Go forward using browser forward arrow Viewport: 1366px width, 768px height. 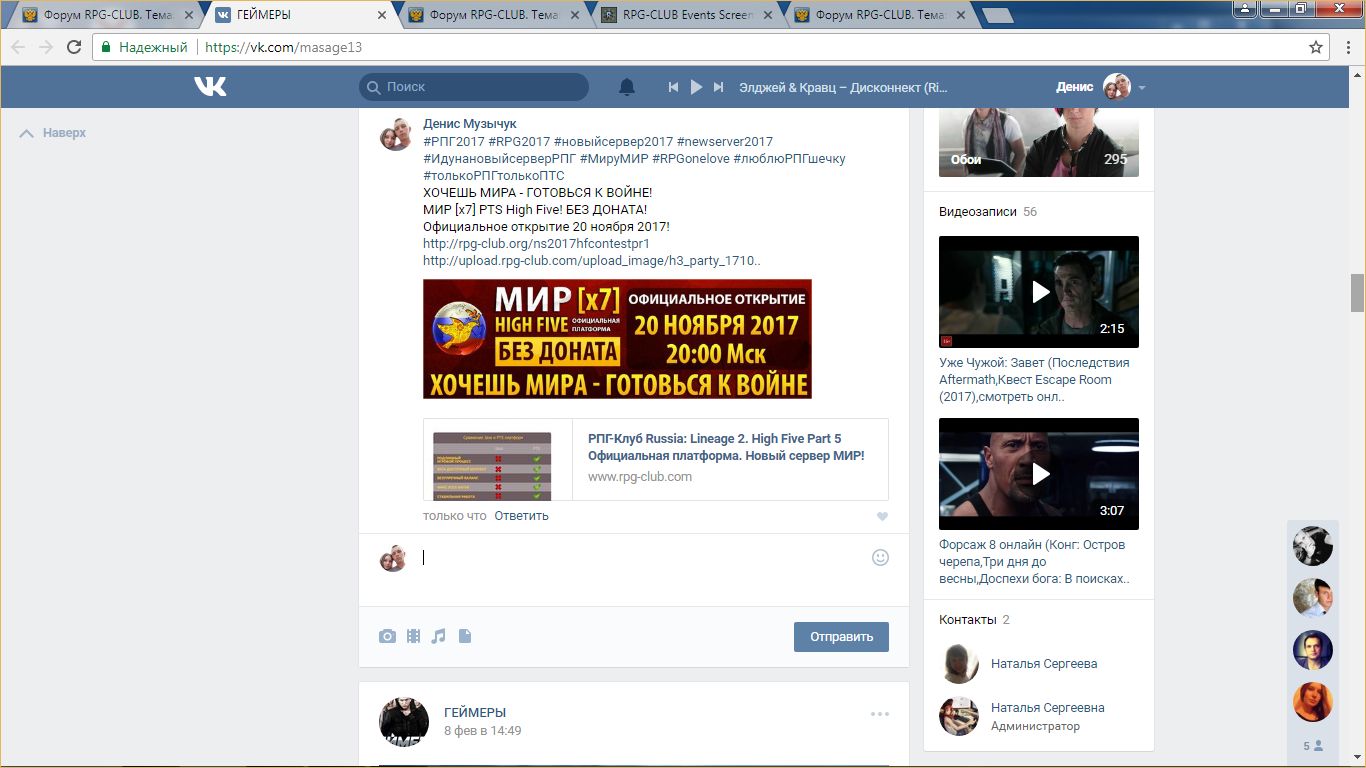pyautogui.click(x=46, y=47)
